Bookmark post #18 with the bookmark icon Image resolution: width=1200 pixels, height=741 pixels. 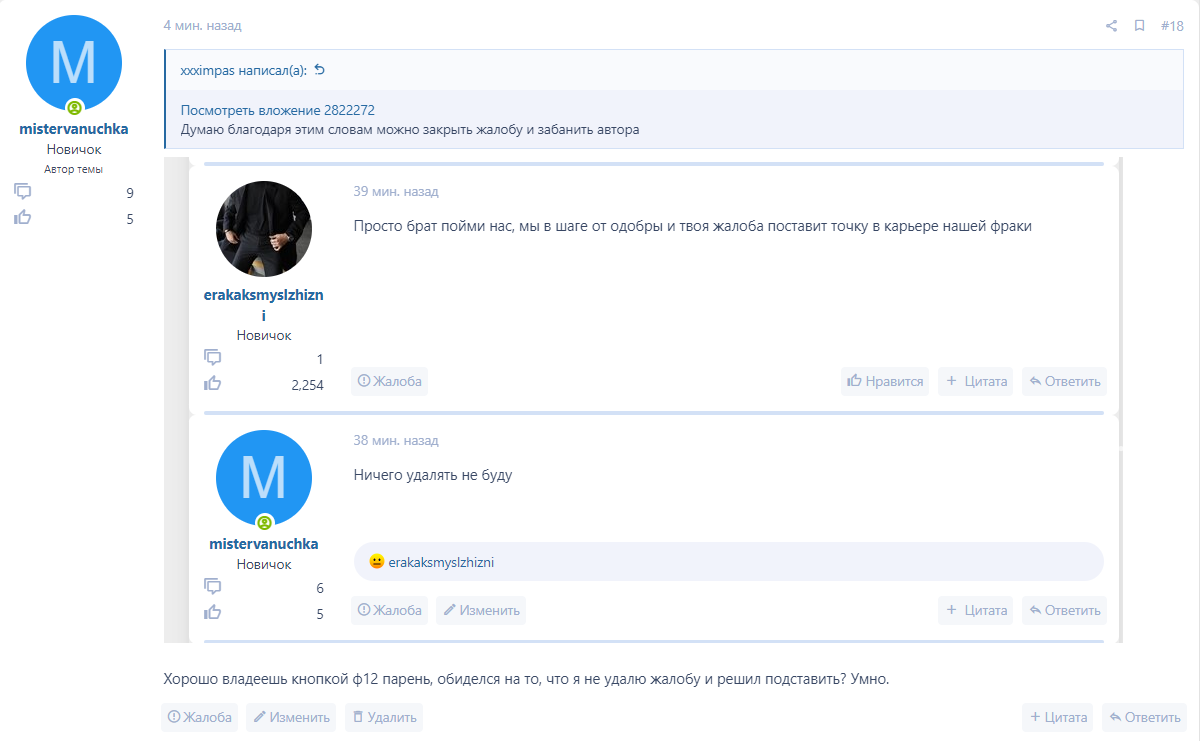click(1139, 26)
